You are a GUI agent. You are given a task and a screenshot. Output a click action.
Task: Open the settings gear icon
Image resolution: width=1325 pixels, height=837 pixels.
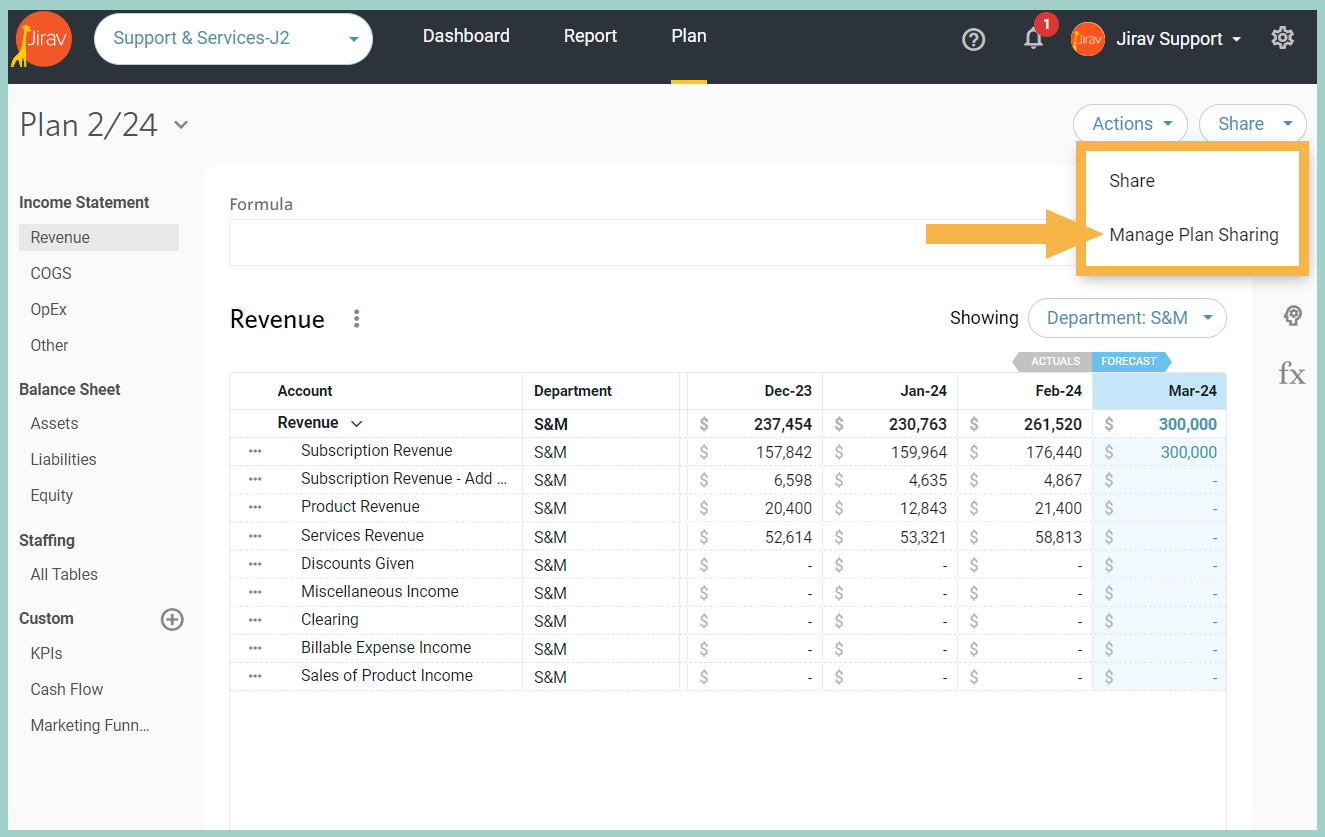point(1282,38)
